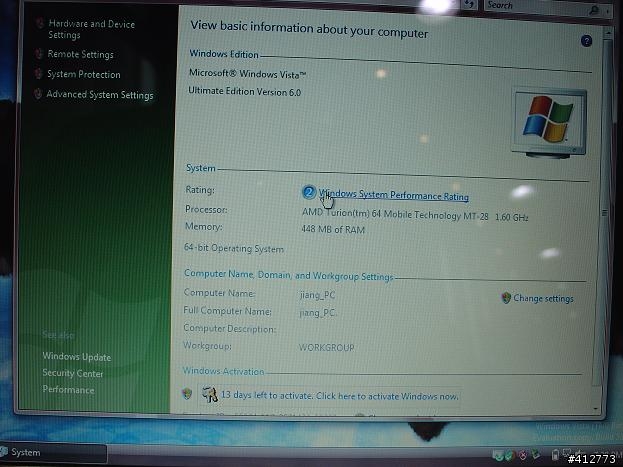The height and width of the screenshot is (467, 623).
Task: Click scroll down arrow of window scrollbar
Action: coord(596,409)
